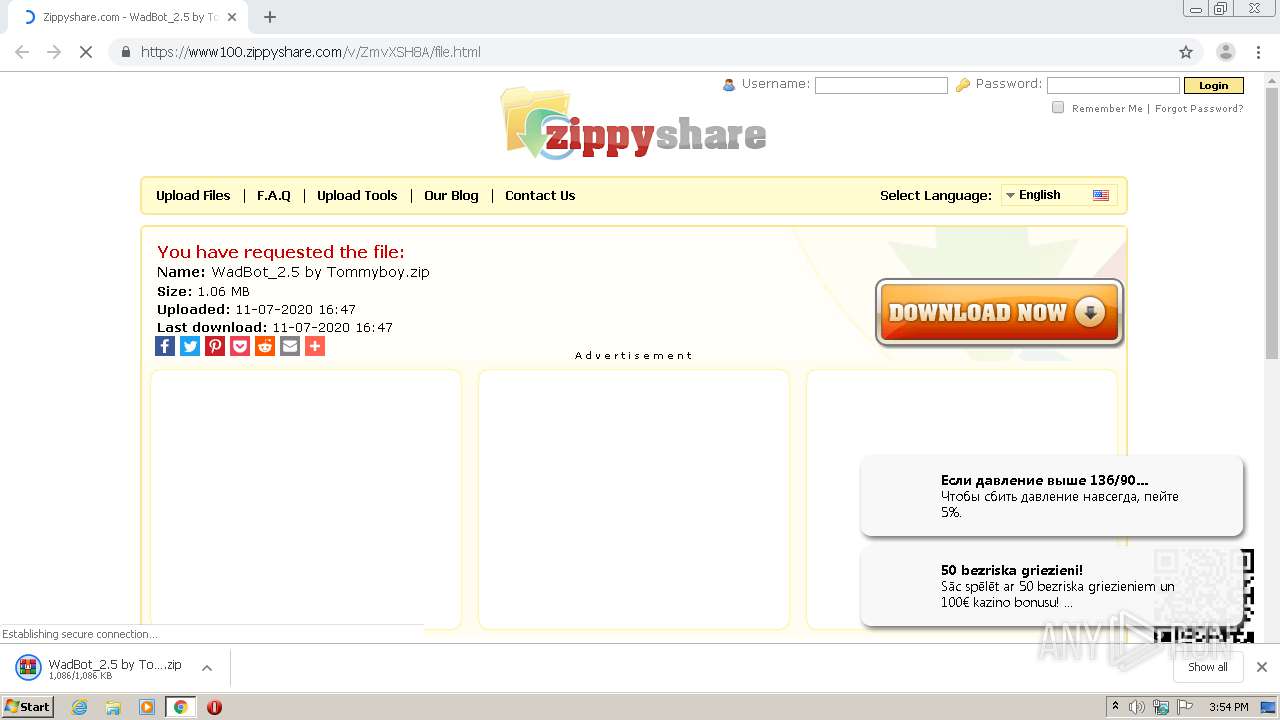Click the taskbar clock 3:54 PM
Viewport: 1280px width, 720px height.
tap(1228, 707)
